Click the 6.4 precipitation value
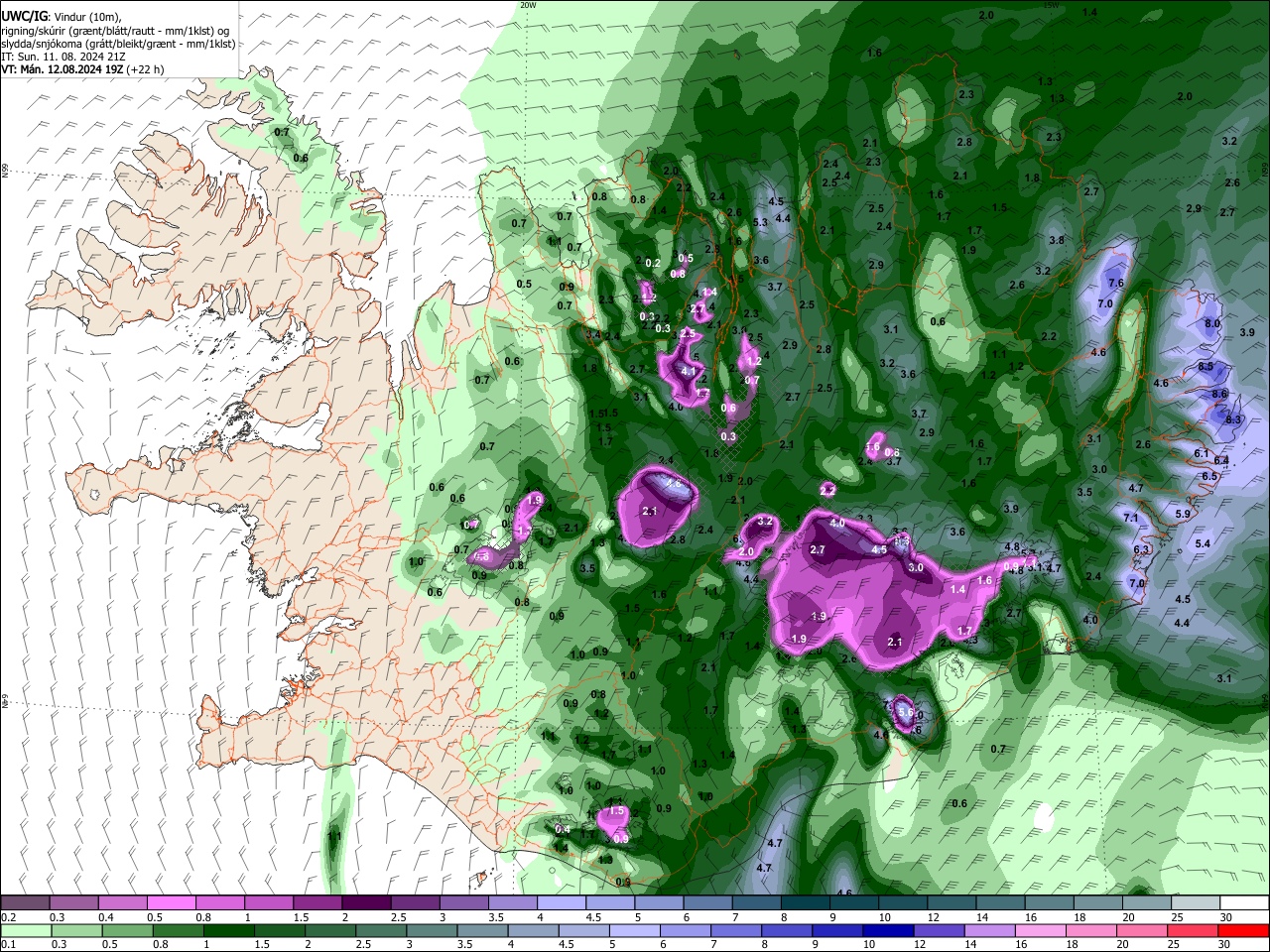 tap(1221, 461)
